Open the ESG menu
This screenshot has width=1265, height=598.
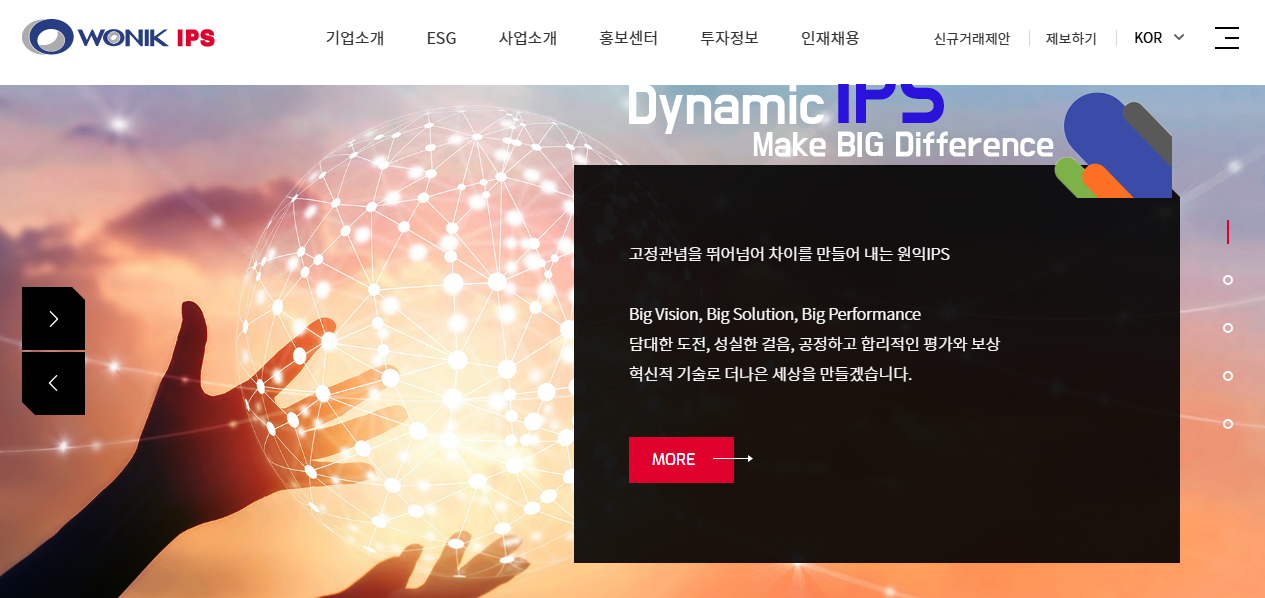tap(441, 38)
